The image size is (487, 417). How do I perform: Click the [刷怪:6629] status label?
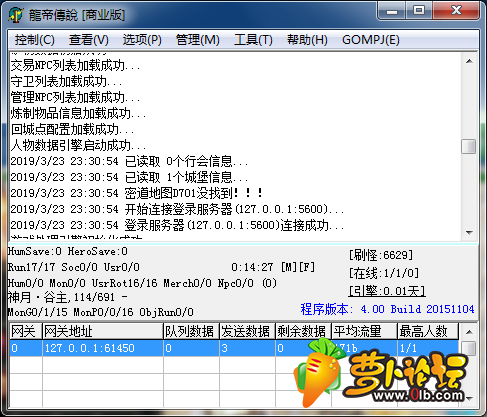click(381, 255)
